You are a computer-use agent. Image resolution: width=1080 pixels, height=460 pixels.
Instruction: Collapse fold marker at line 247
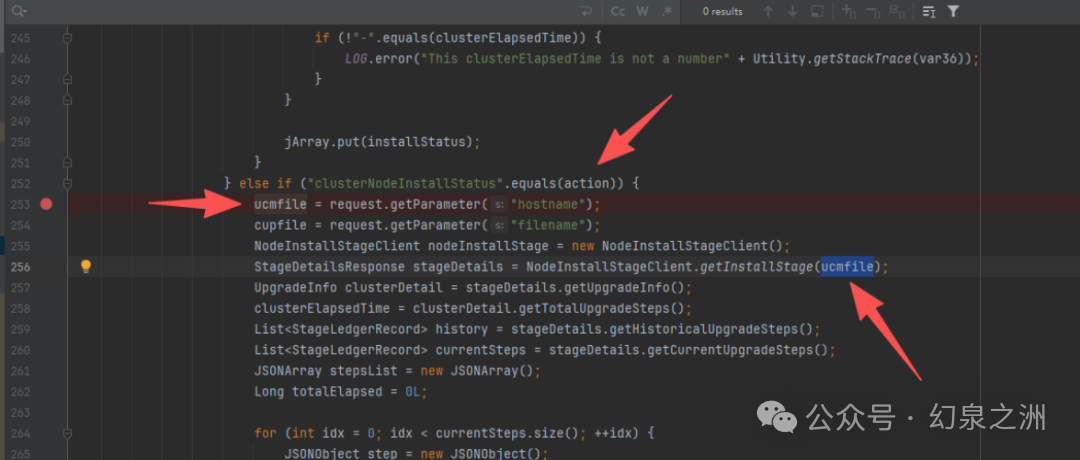coord(67,79)
